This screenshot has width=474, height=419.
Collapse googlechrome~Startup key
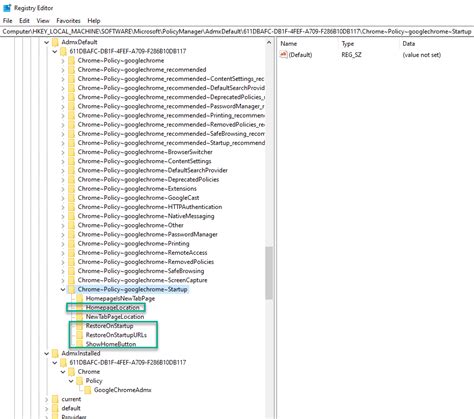[63, 289]
